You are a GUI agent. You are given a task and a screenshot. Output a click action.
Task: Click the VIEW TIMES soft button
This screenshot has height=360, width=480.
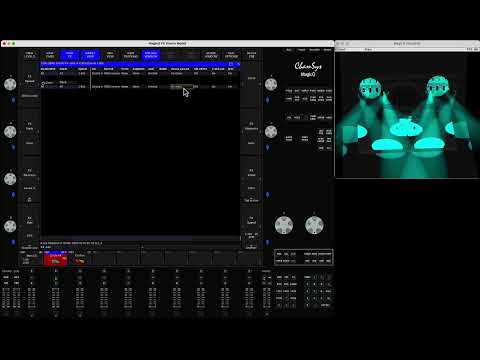(x=50, y=55)
